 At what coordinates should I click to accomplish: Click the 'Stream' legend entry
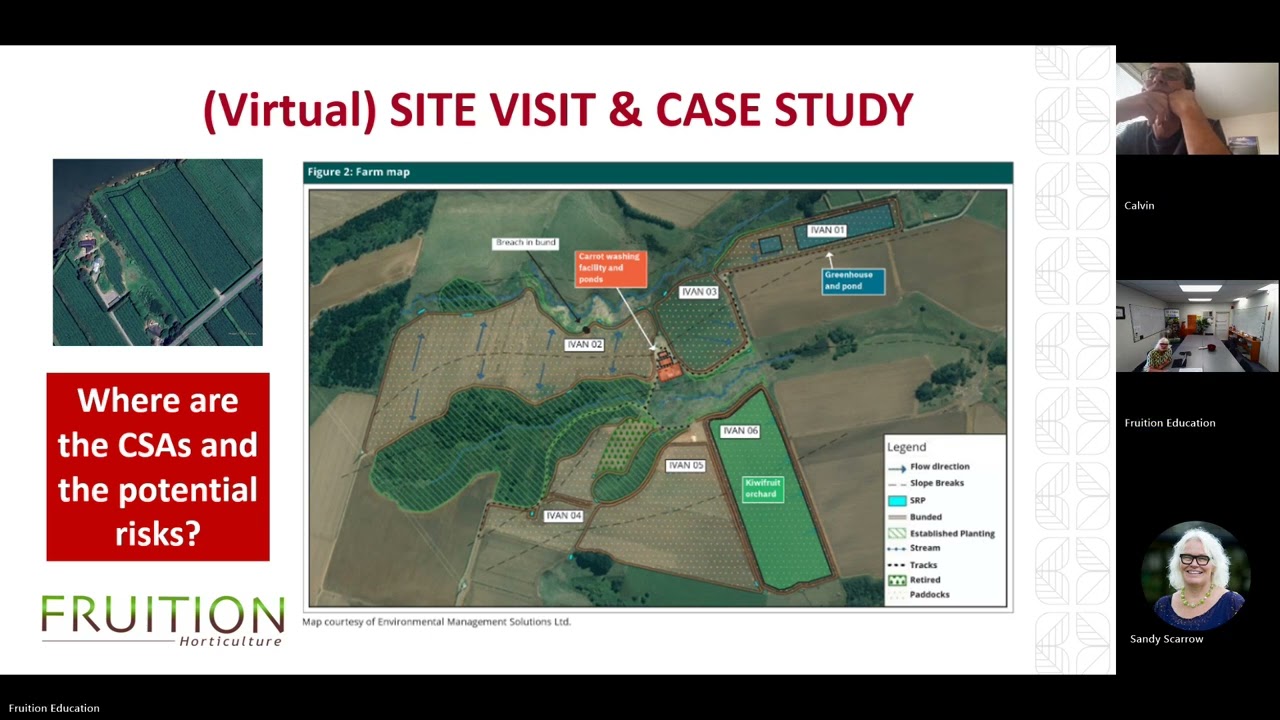(914, 548)
